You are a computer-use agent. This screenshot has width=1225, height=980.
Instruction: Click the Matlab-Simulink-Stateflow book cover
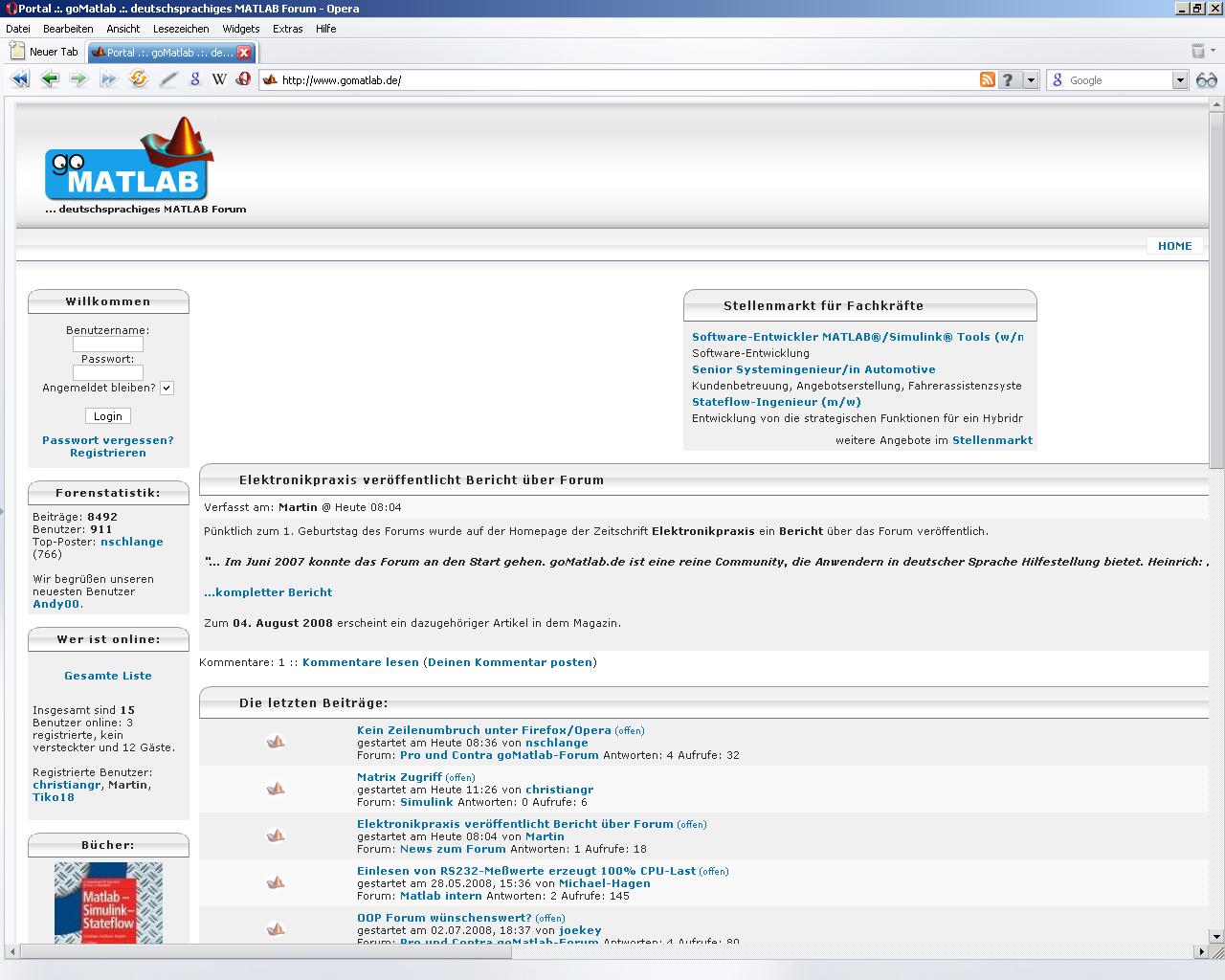coord(108,902)
